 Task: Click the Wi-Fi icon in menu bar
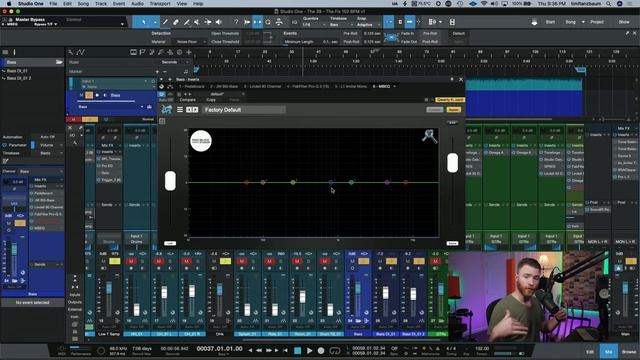pyautogui.click(x=484, y=4)
